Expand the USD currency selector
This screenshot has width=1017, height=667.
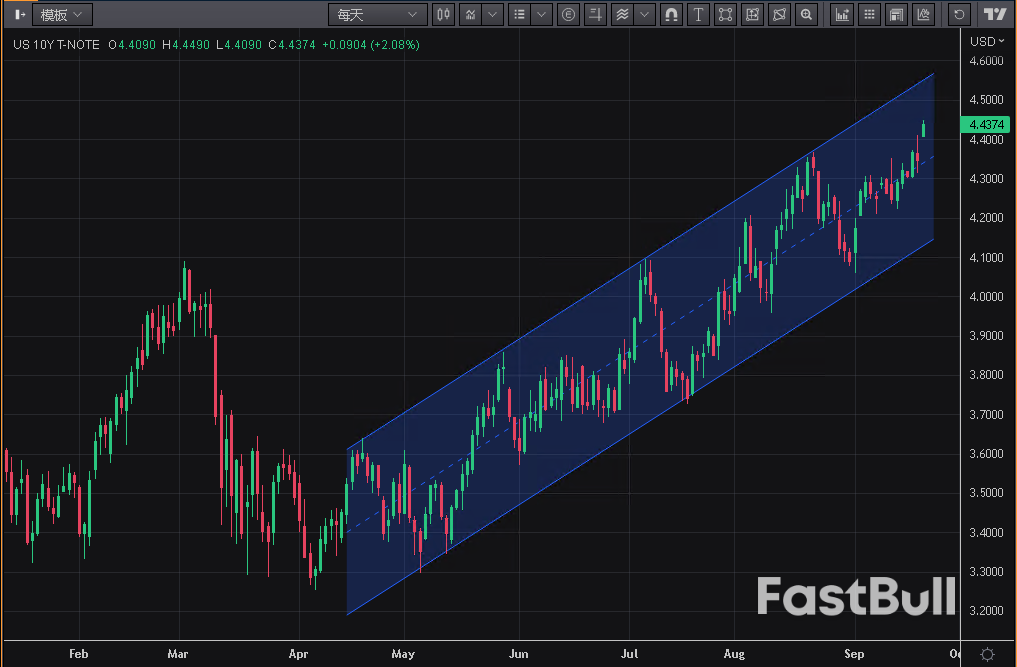[987, 41]
